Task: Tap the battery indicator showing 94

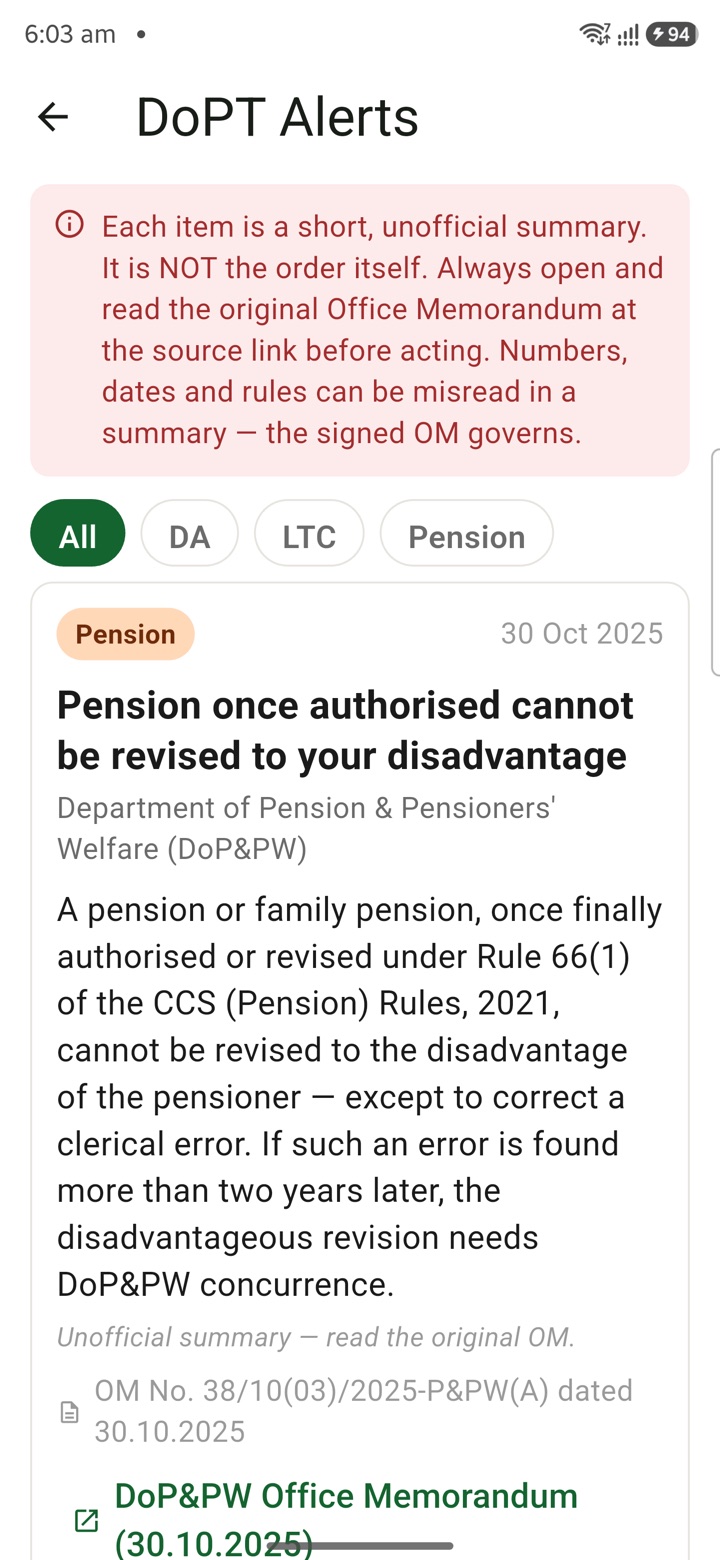Action: [671, 35]
